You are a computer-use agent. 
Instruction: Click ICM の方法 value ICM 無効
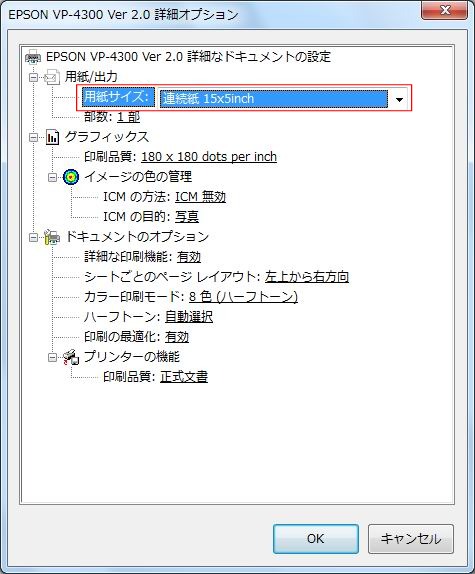click(x=201, y=197)
